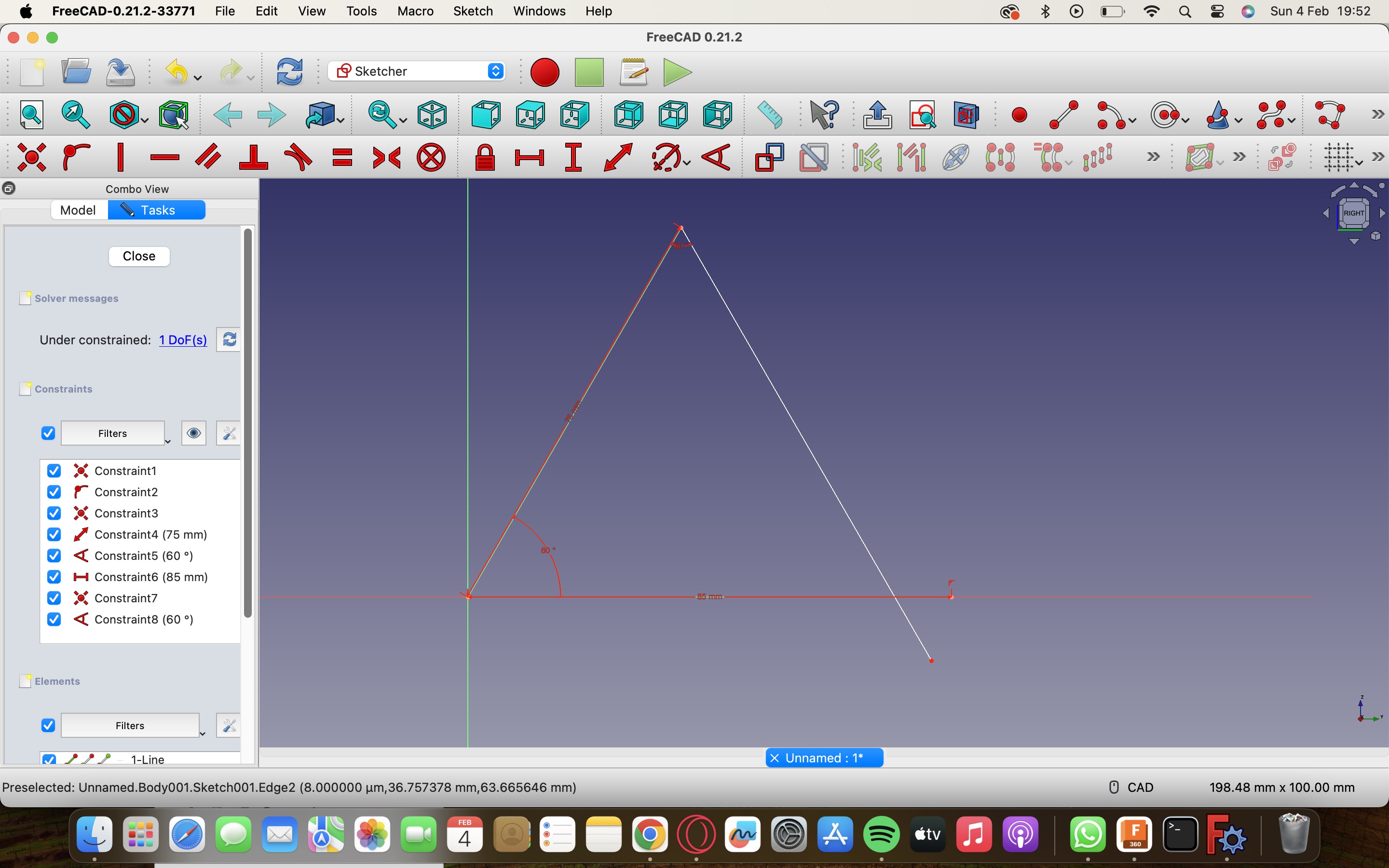Open undo history dropdown arrow
Viewport: 1389px width, 868px height.
[x=198, y=78]
